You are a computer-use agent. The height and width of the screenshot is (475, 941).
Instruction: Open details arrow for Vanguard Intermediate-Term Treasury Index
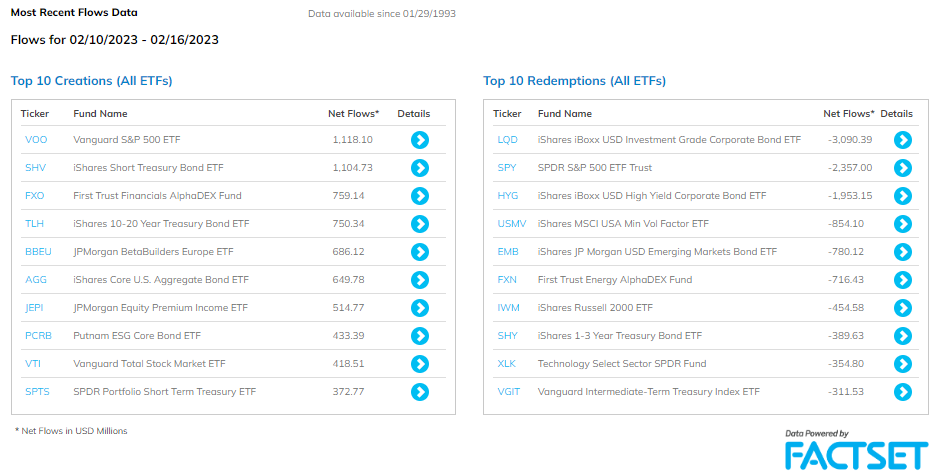[903, 392]
